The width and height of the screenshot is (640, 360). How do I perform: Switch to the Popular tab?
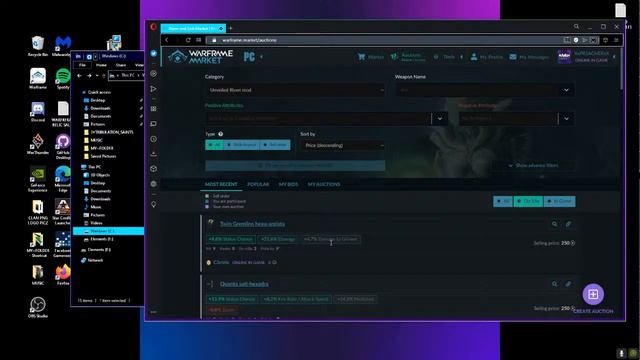[x=258, y=184]
